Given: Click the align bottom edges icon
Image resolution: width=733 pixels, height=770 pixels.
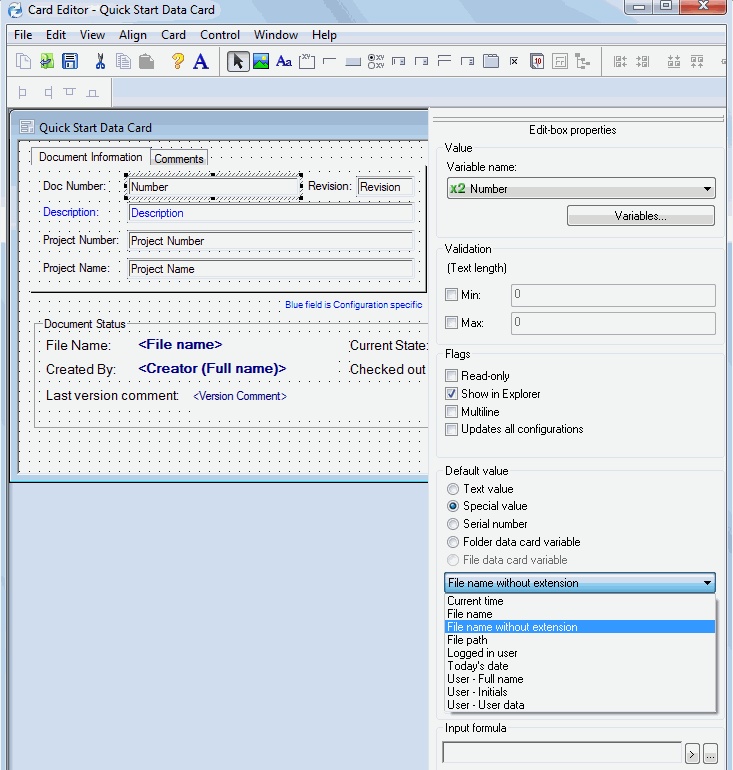Looking at the screenshot, I should pos(92,92).
